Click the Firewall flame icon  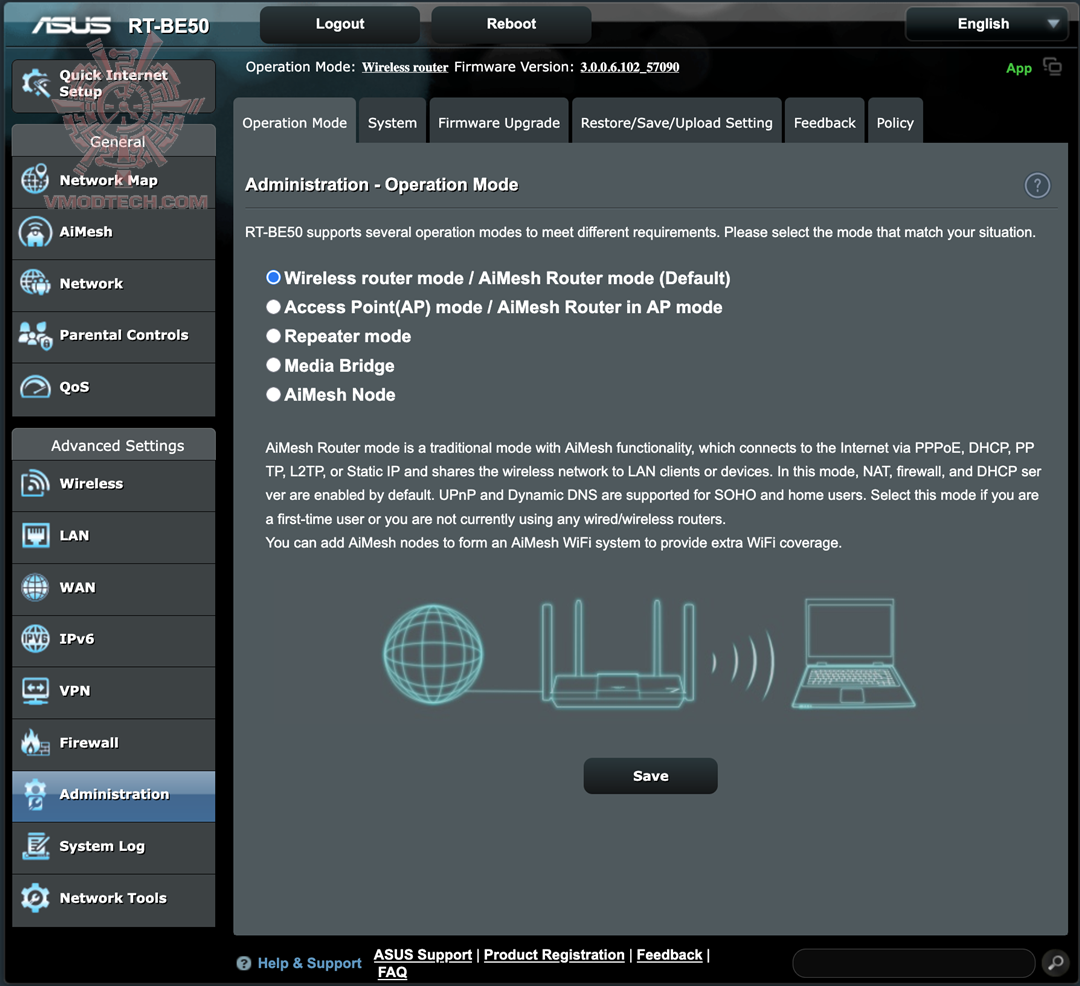(35, 742)
